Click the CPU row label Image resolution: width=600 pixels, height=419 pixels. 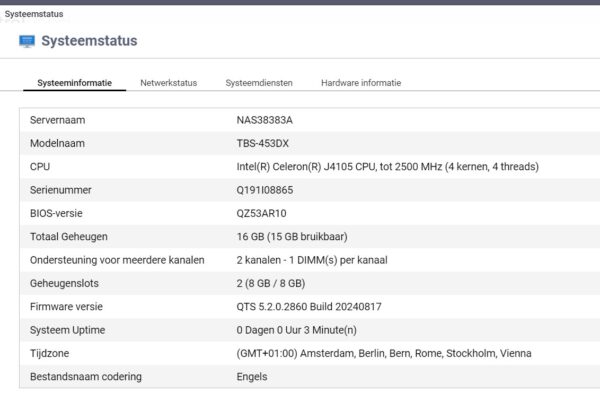tap(40, 167)
